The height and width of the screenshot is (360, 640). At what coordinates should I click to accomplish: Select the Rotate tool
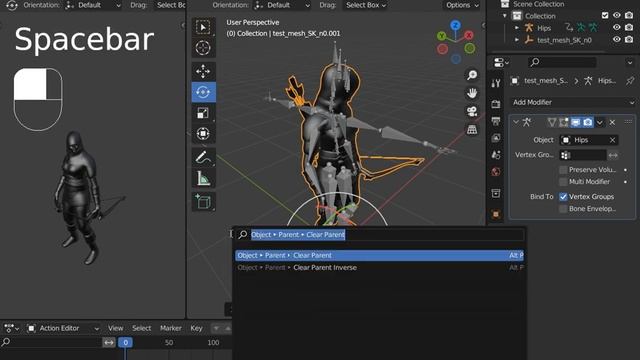tap(203, 92)
